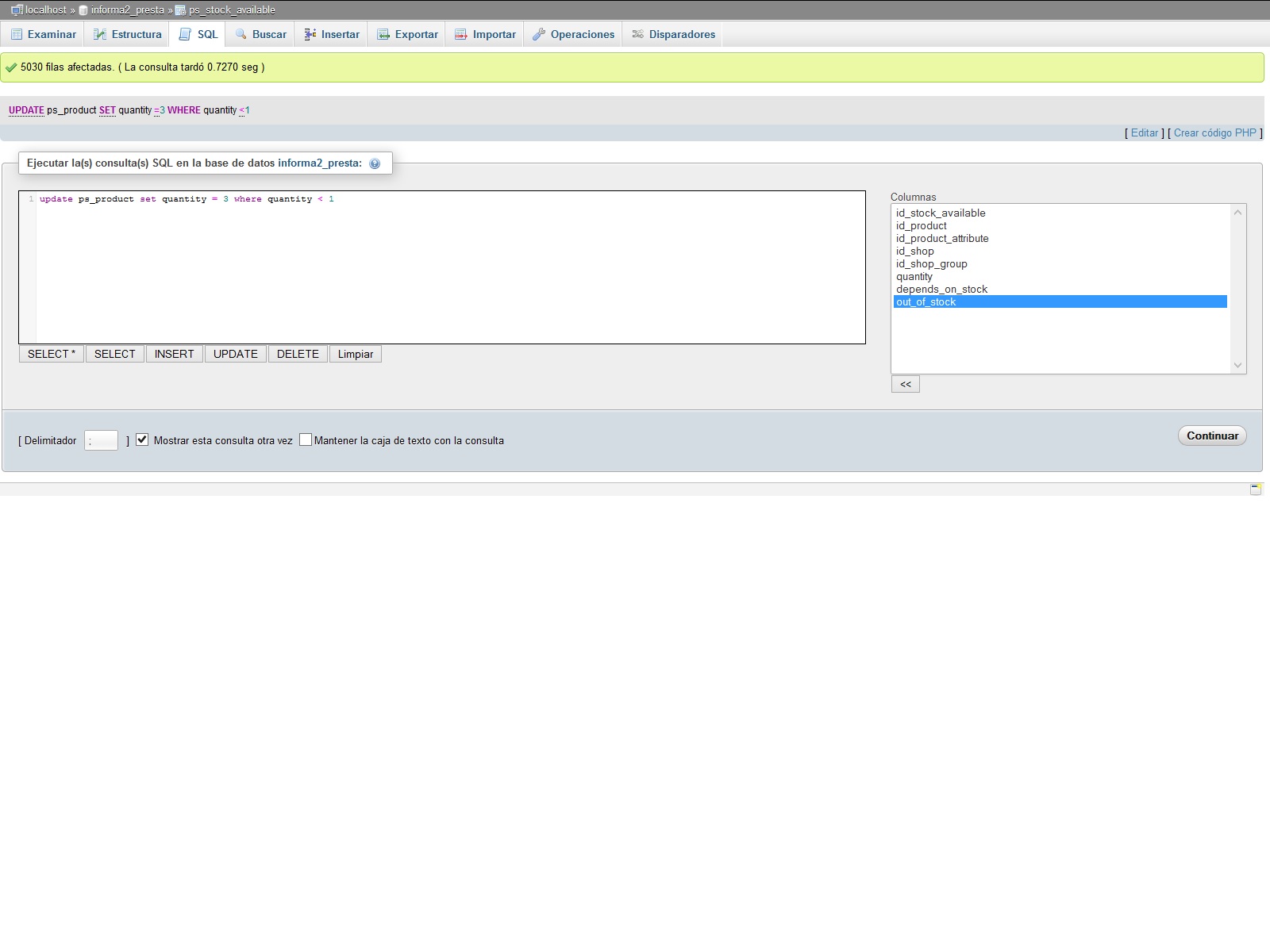Click the Editar link
This screenshot has width=1270, height=952.
pos(1145,133)
